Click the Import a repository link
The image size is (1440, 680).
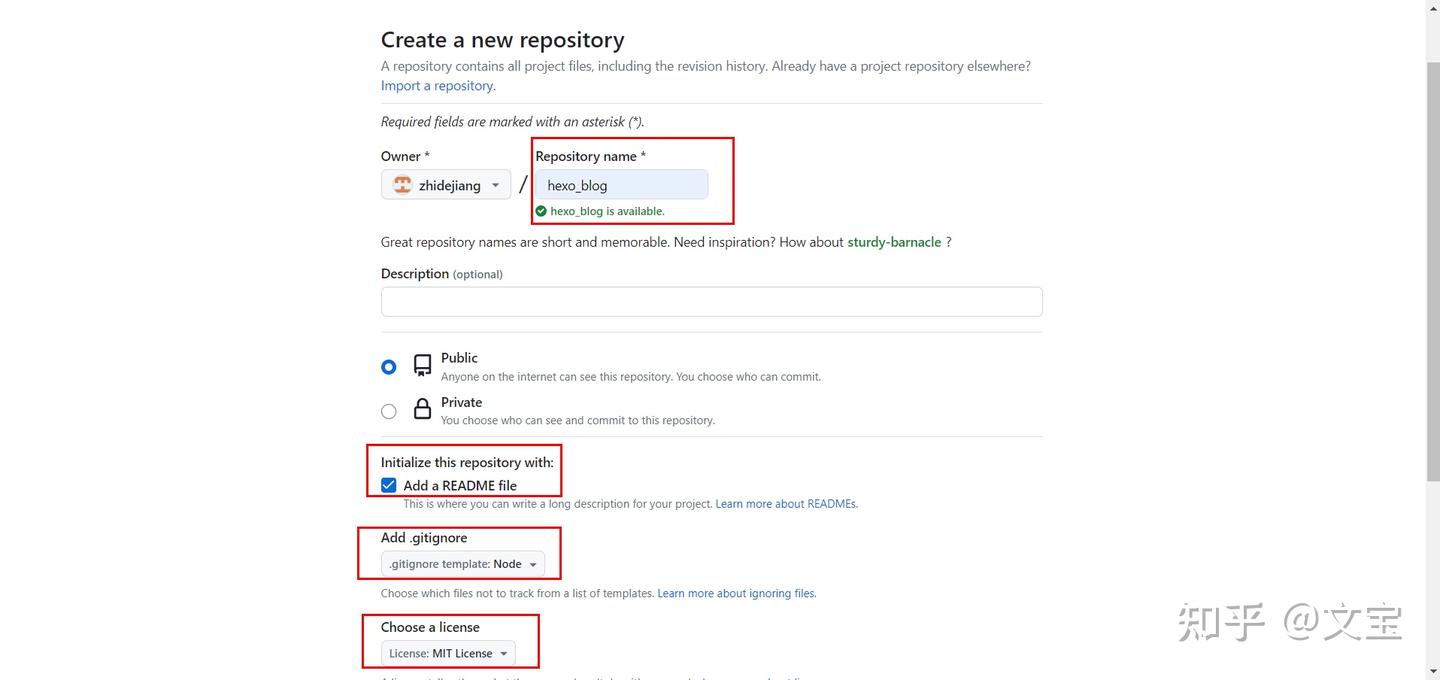click(x=438, y=86)
